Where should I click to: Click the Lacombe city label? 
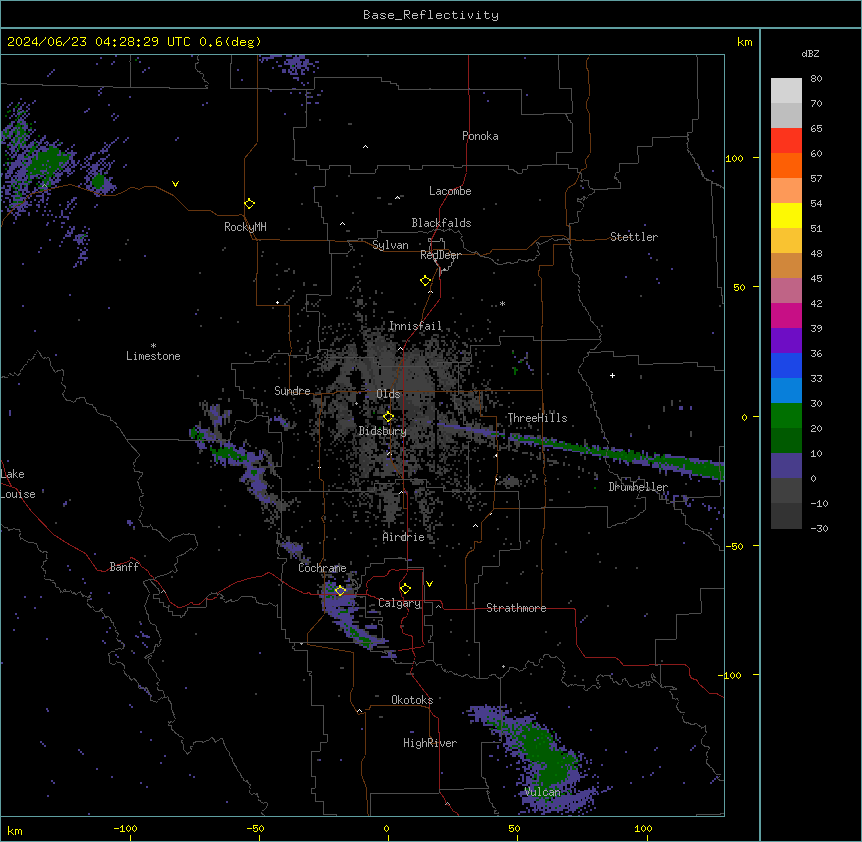450,191
